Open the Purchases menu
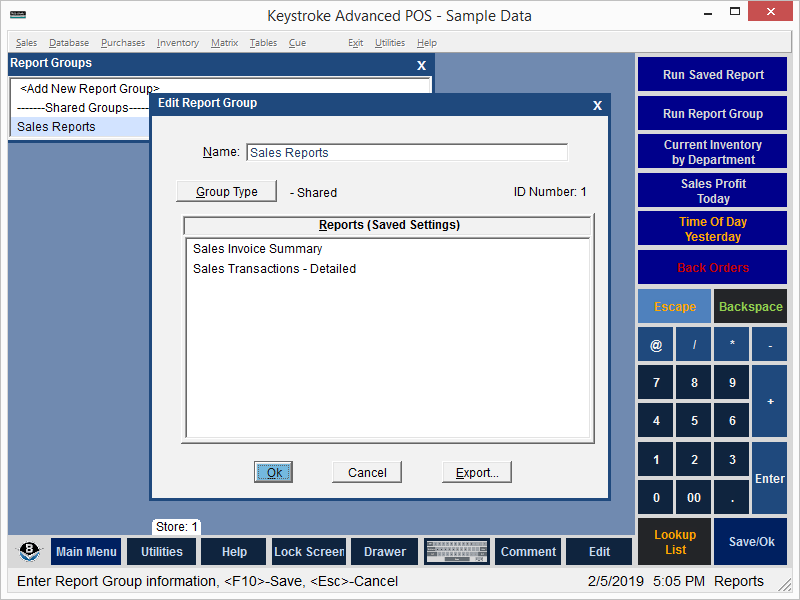800x600 pixels. pyautogui.click(x=122, y=43)
